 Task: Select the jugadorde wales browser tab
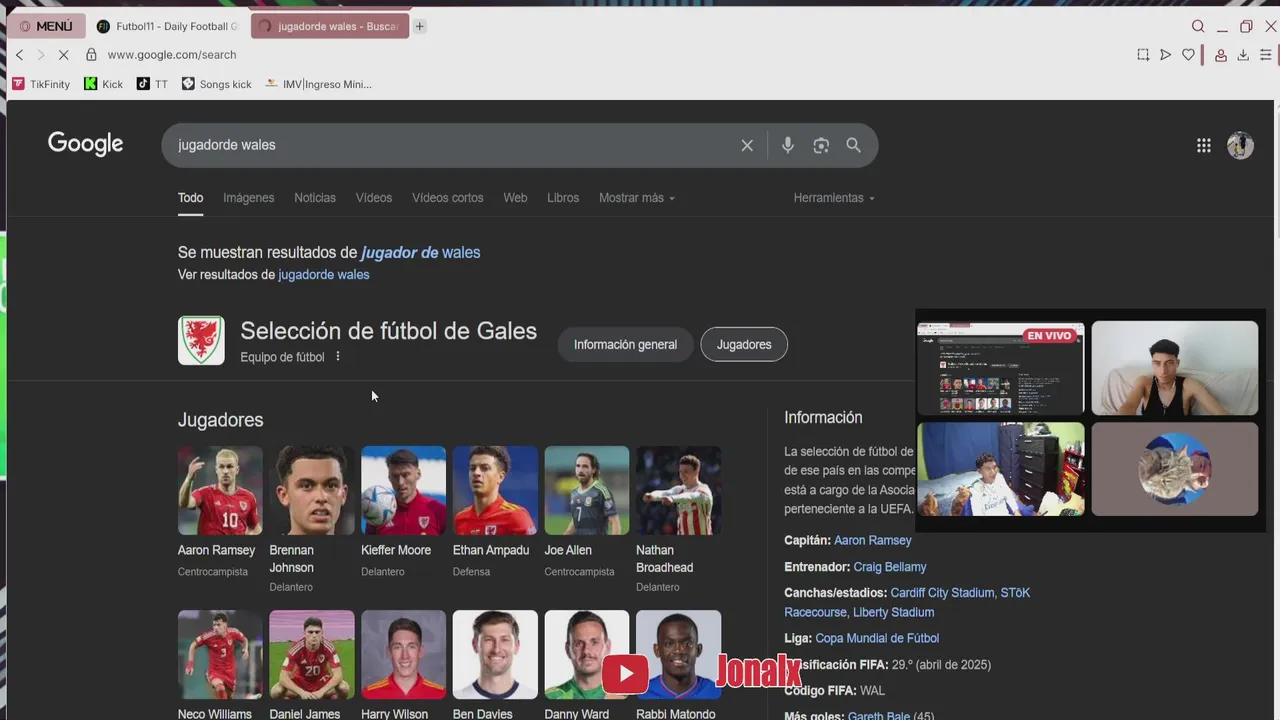(330, 26)
